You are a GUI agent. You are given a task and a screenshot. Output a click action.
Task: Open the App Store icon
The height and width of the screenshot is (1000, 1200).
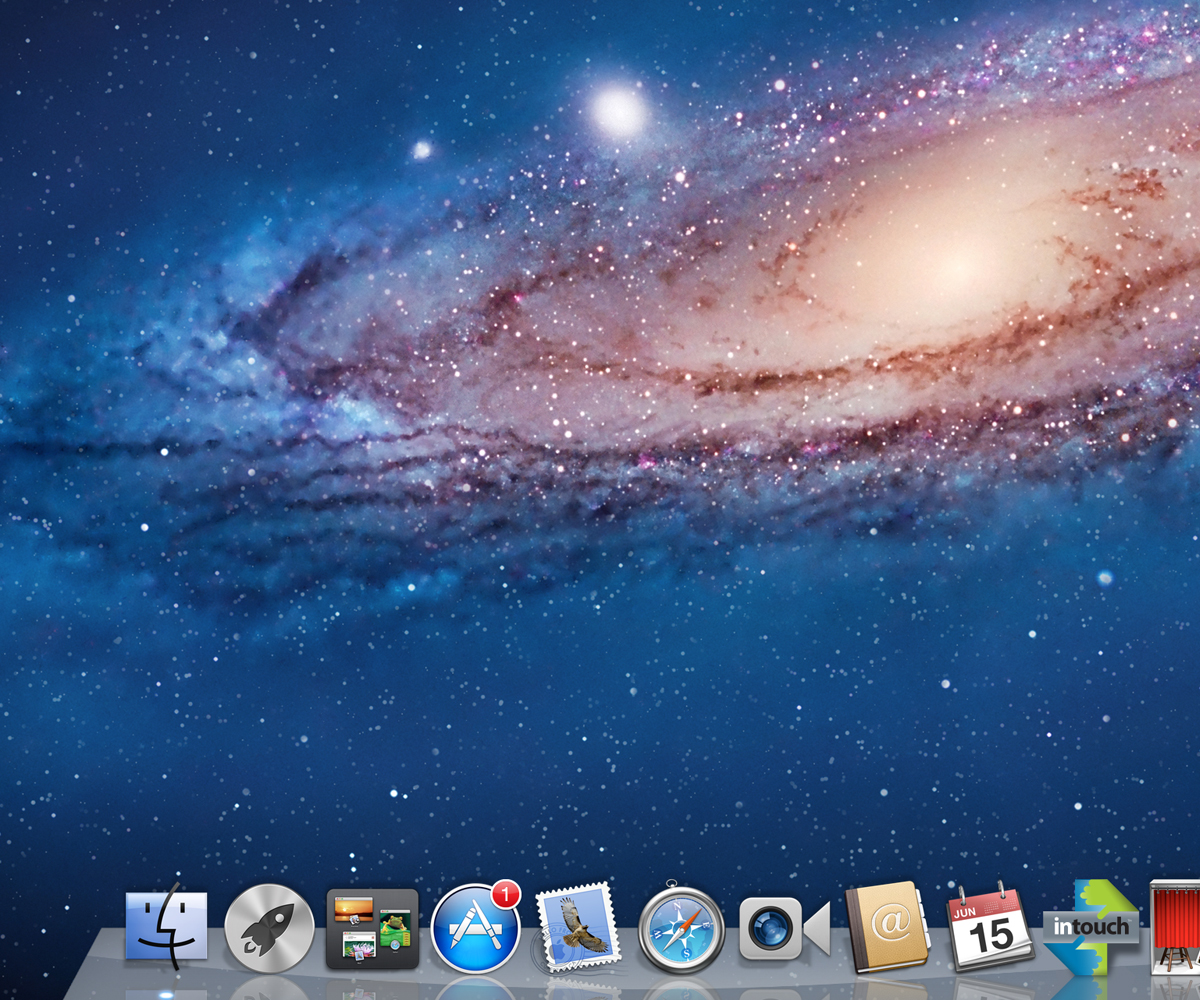[476, 928]
